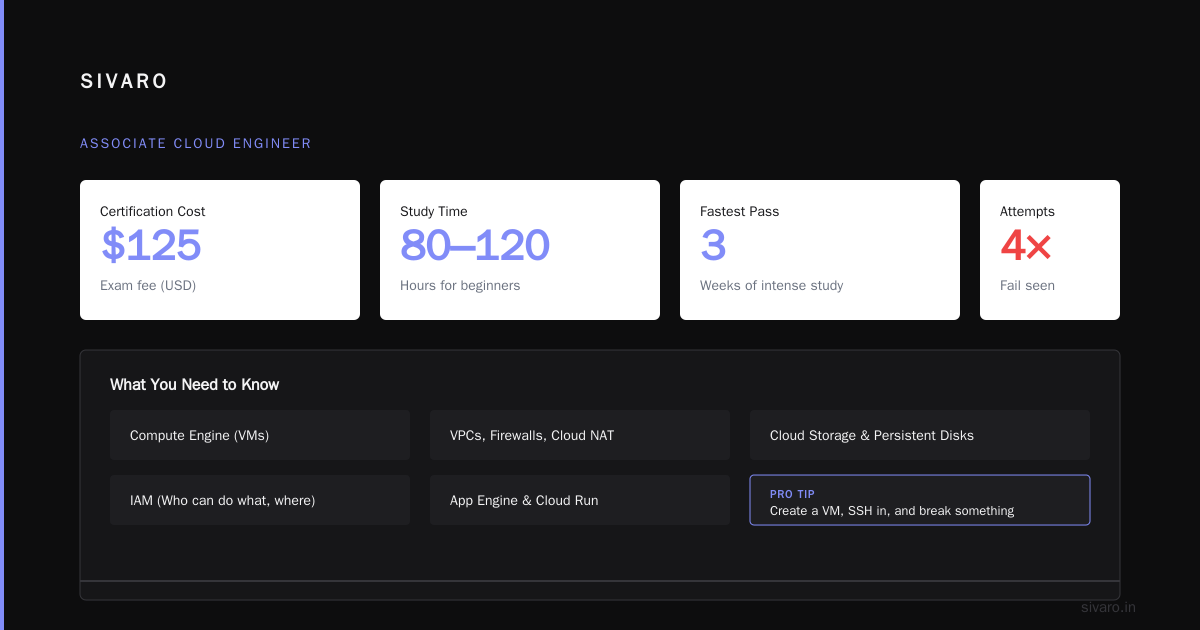
Task: Select App Engine & Cloud Run item
Action: [x=580, y=500]
